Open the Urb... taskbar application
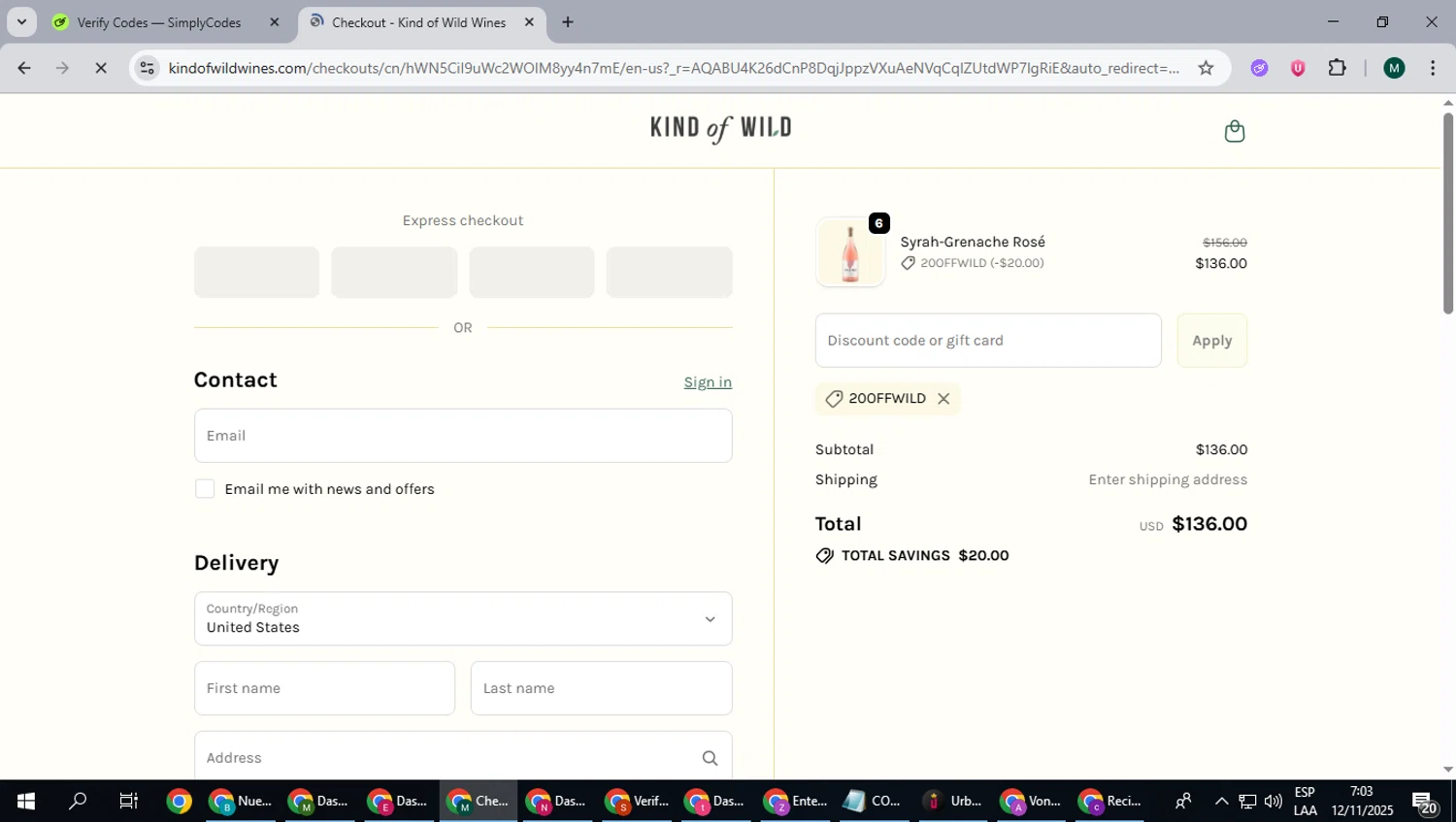 coord(953,801)
